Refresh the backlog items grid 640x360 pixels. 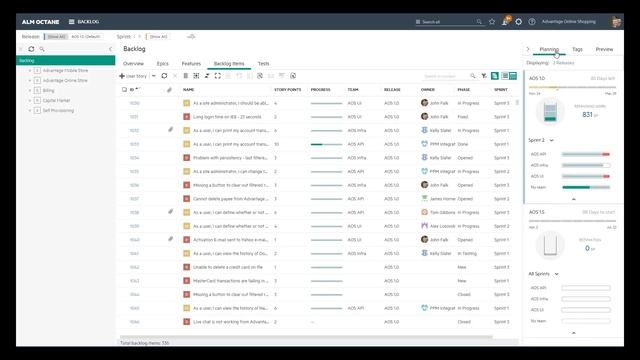(x=164, y=76)
